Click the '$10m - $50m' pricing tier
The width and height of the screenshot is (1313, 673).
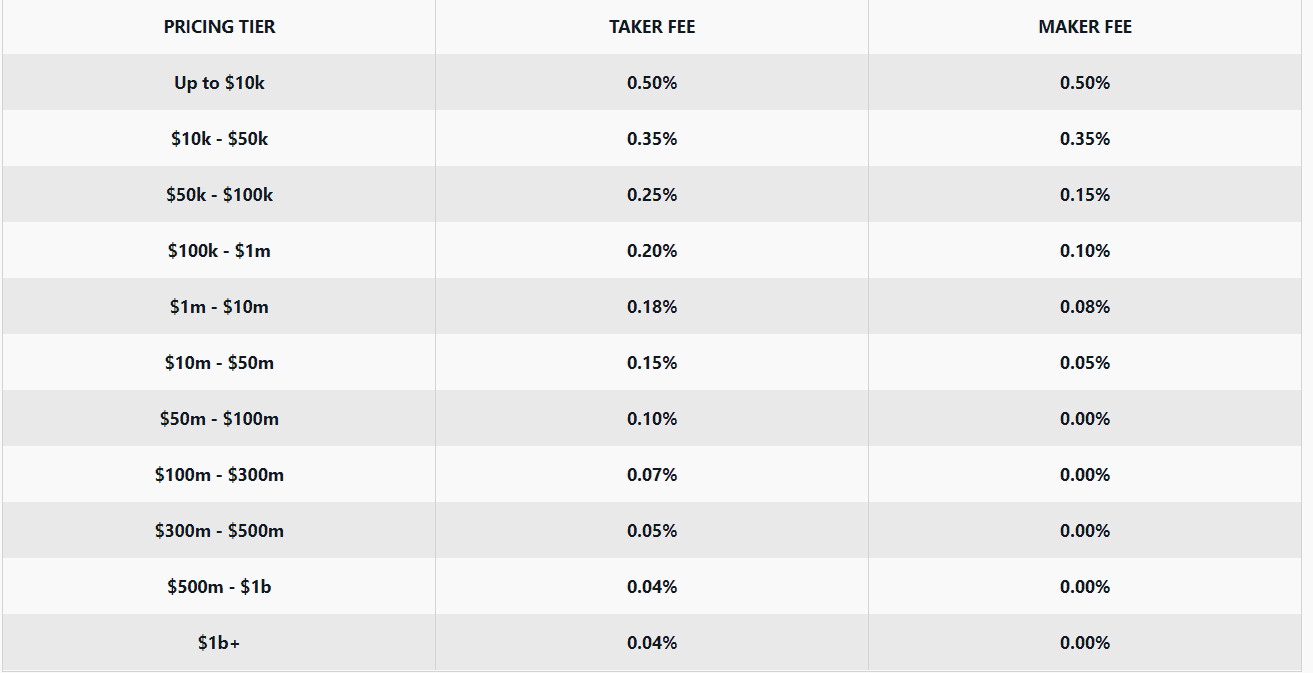(219, 363)
